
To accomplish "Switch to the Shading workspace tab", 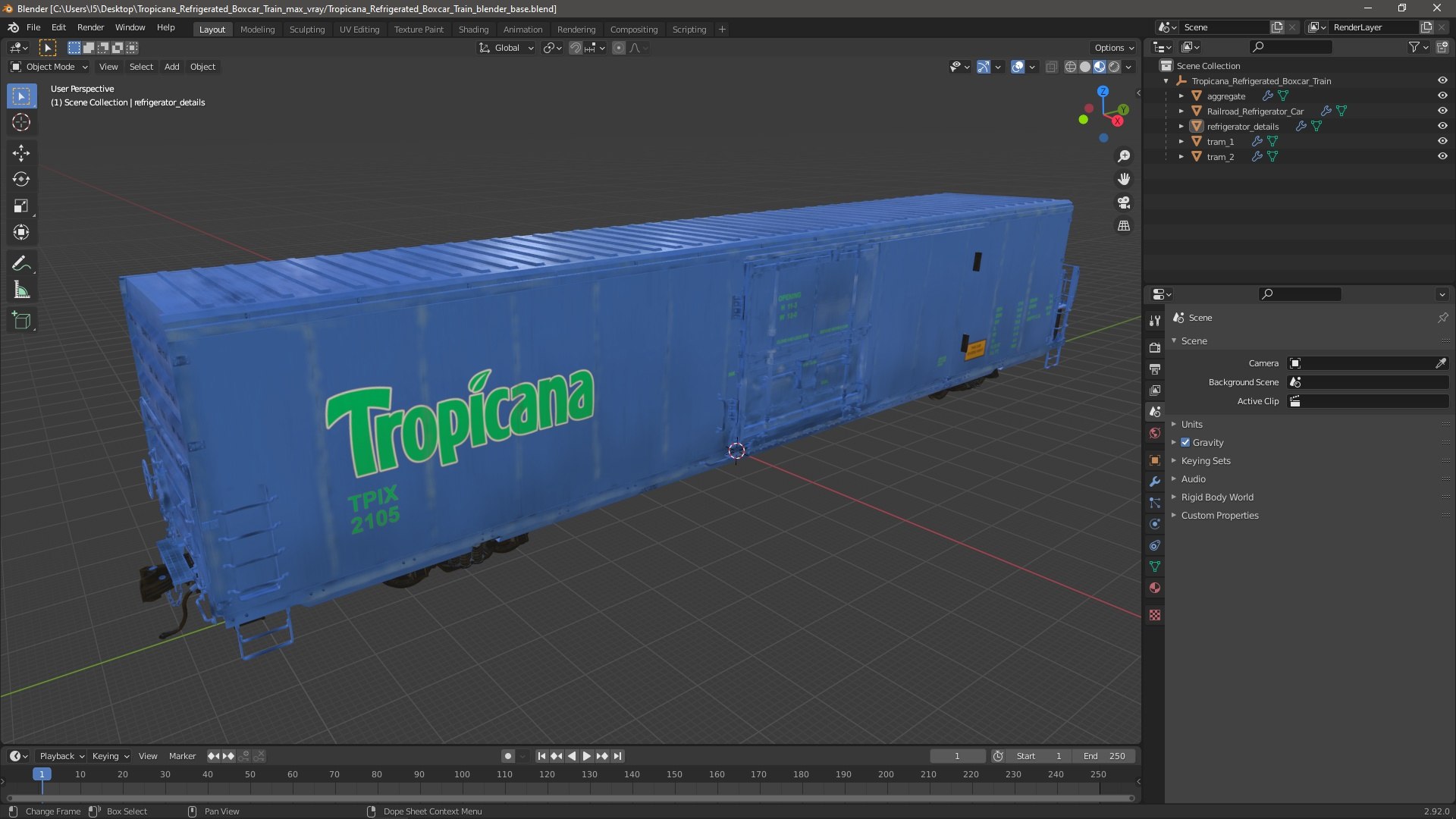I will pyautogui.click(x=473, y=30).
